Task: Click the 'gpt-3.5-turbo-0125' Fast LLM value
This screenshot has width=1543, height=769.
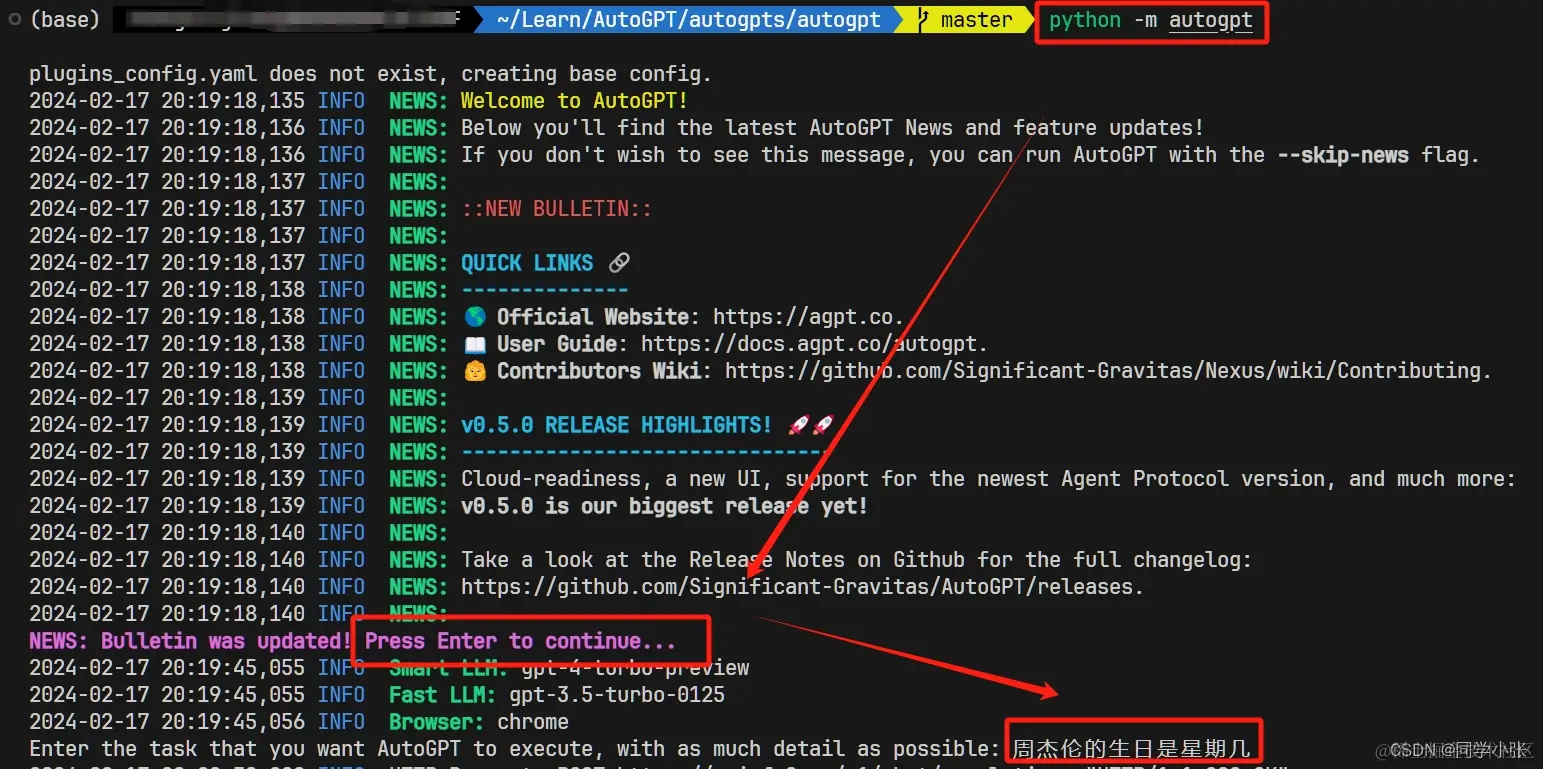Action: [x=617, y=695]
